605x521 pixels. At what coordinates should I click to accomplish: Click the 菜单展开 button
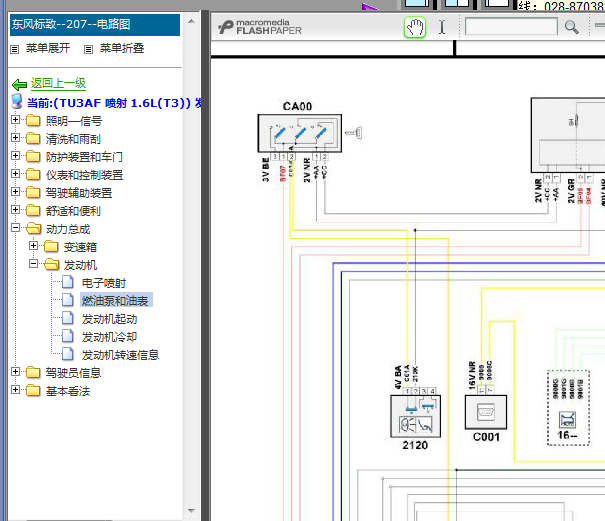(x=48, y=48)
